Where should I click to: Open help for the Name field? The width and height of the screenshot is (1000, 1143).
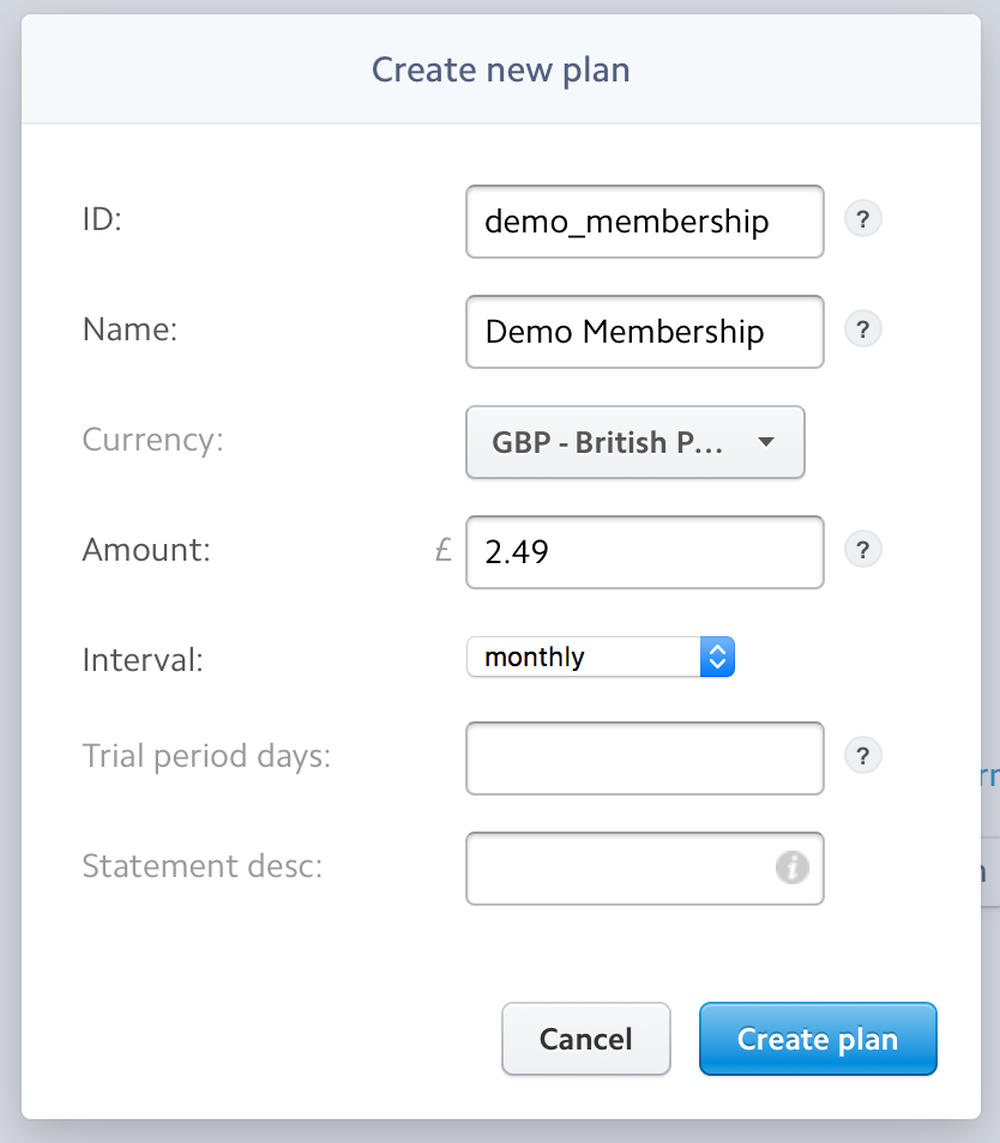[862, 329]
